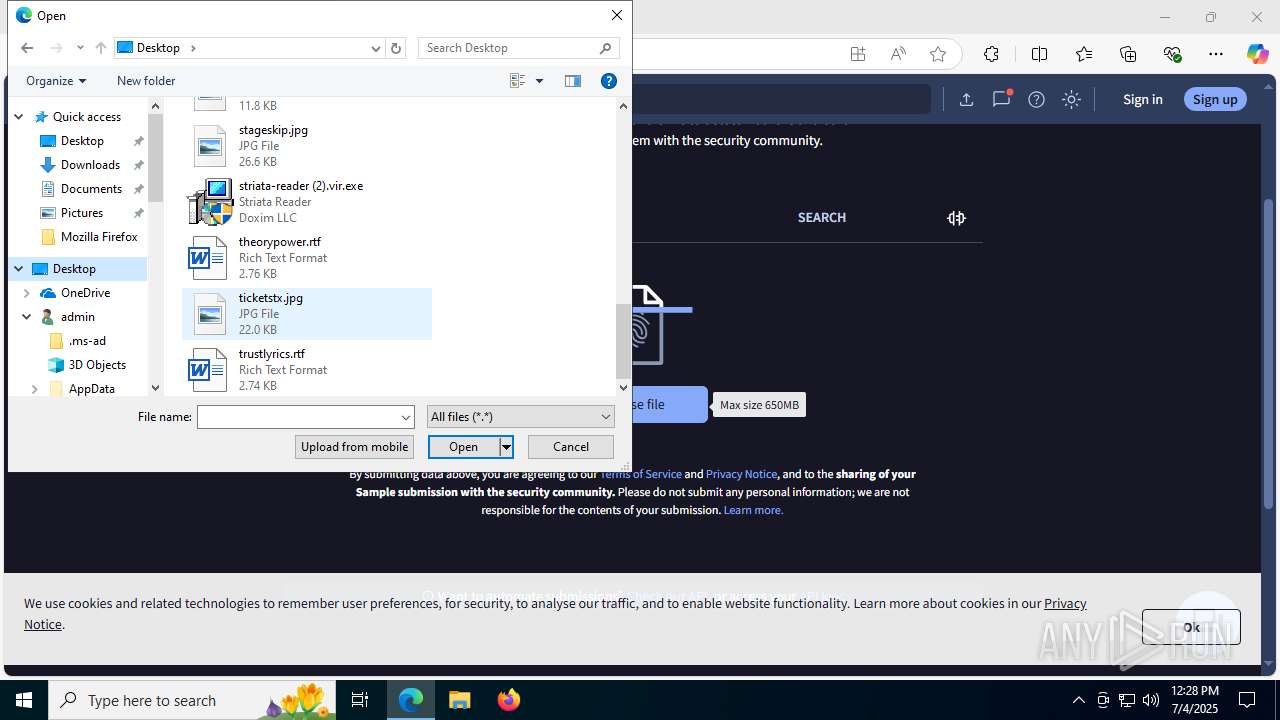Open the Mozilla Firefox folder
This screenshot has width=1280, height=720.
[99, 237]
